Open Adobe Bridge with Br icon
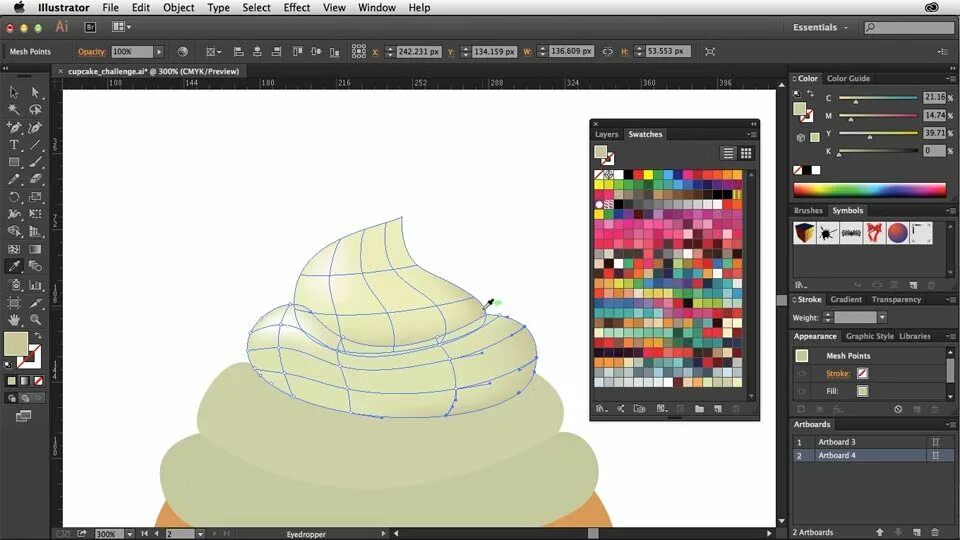The width and height of the screenshot is (960, 540). point(90,27)
